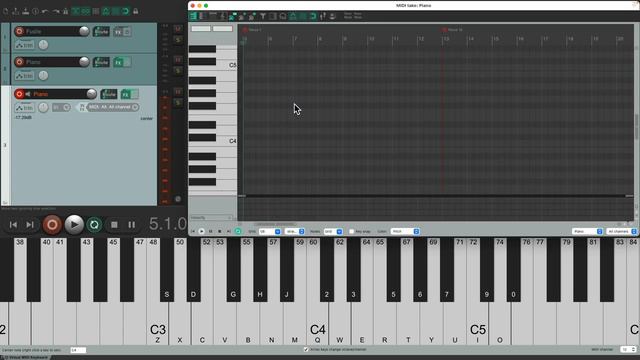Toggle record monitoring speaker on the third track
This screenshot has height=360, width=640.
29,94
